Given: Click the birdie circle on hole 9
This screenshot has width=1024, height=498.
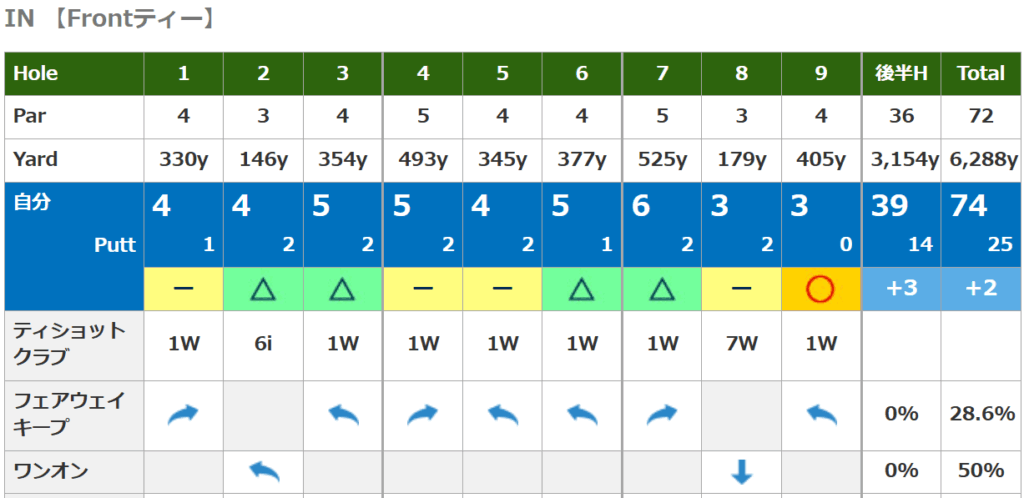Looking at the screenshot, I should click(821, 290).
